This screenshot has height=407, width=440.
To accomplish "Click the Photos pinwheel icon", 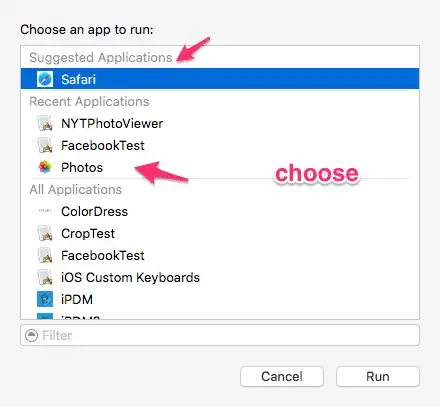I will 45,167.
